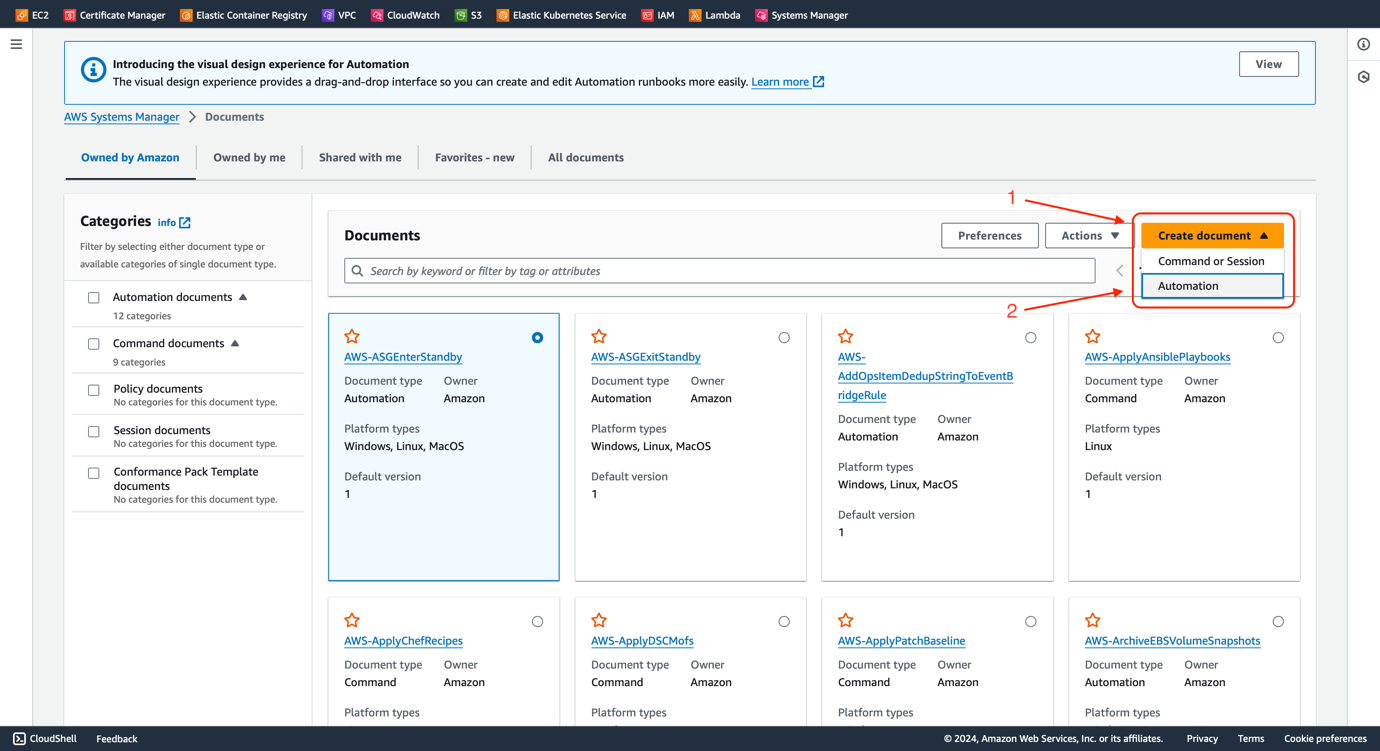Click the View button in banner
The width and height of the screenshot is (1380, 751).
pos(1268,64)
